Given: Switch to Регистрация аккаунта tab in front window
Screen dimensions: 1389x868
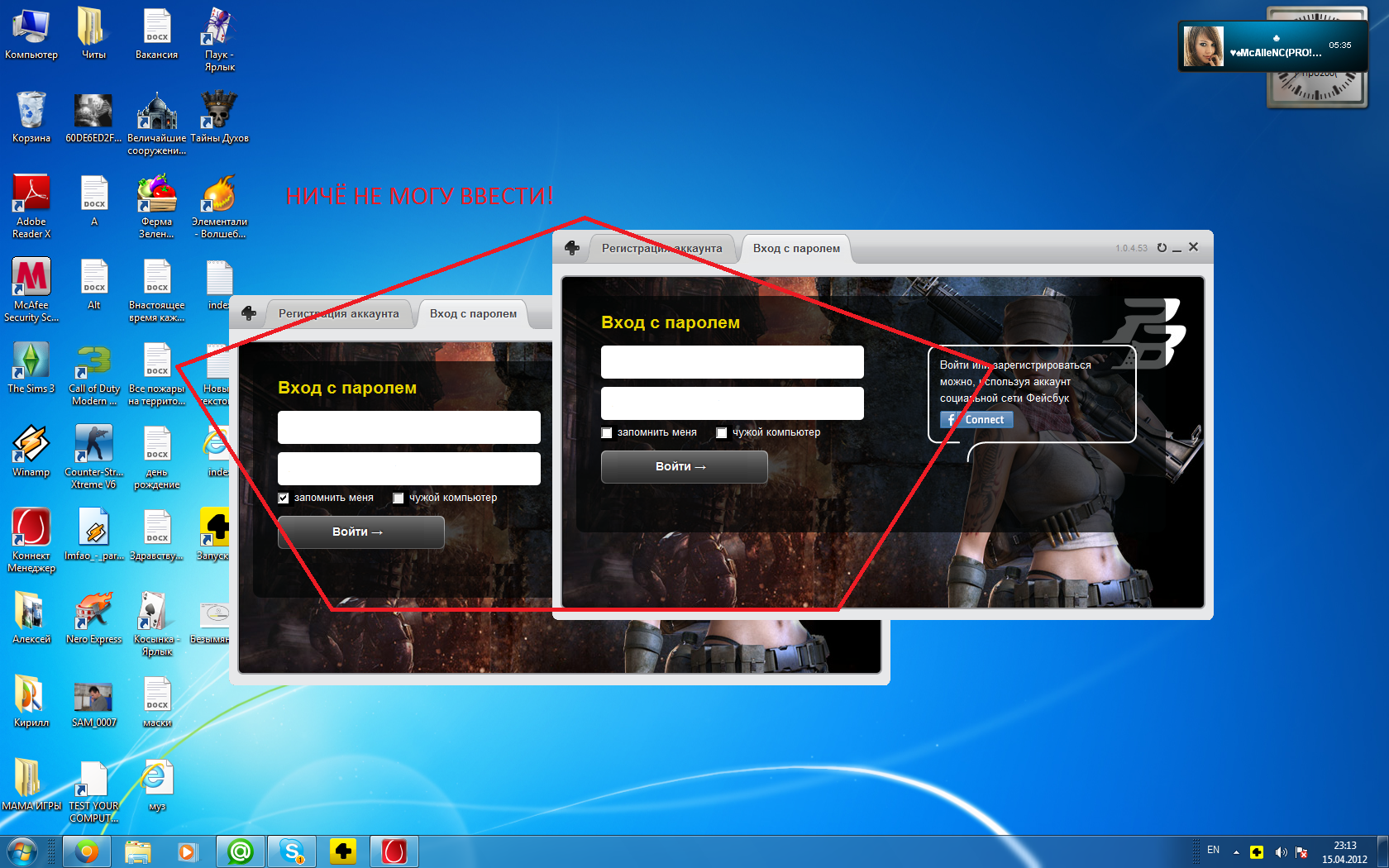Looking at the screenshot, I should pos(661,248).
